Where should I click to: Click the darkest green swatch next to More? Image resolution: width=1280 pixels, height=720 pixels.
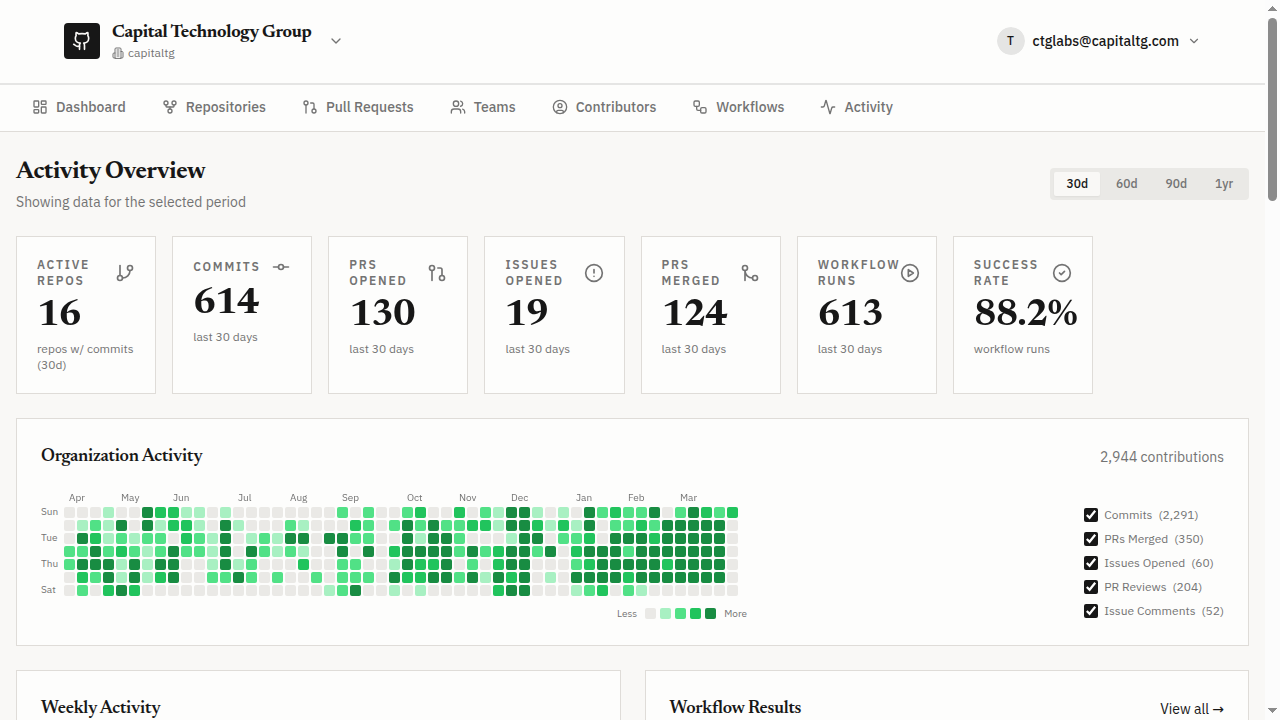(710, 614)
